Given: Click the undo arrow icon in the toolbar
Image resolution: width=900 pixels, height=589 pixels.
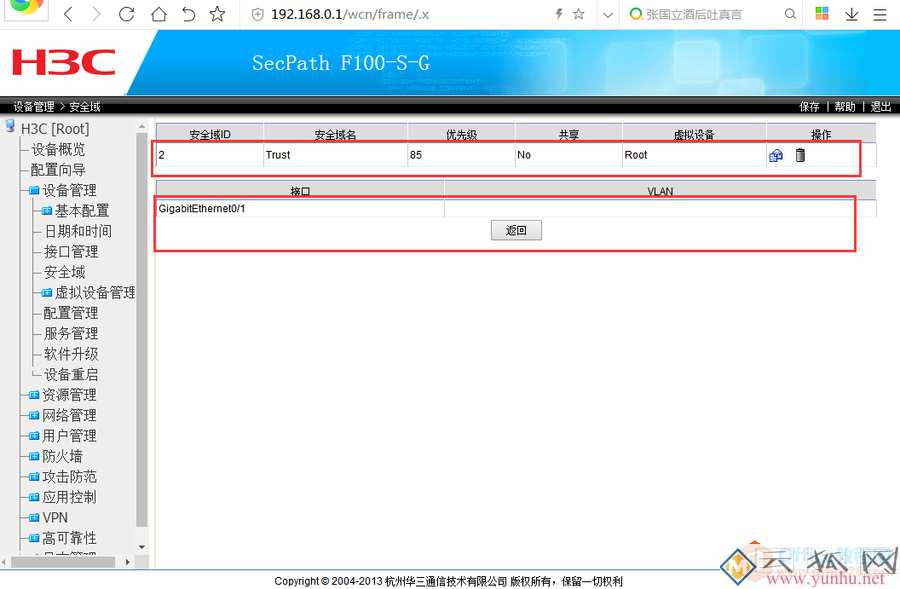Looking at the screenshot, I should point(189,14).
